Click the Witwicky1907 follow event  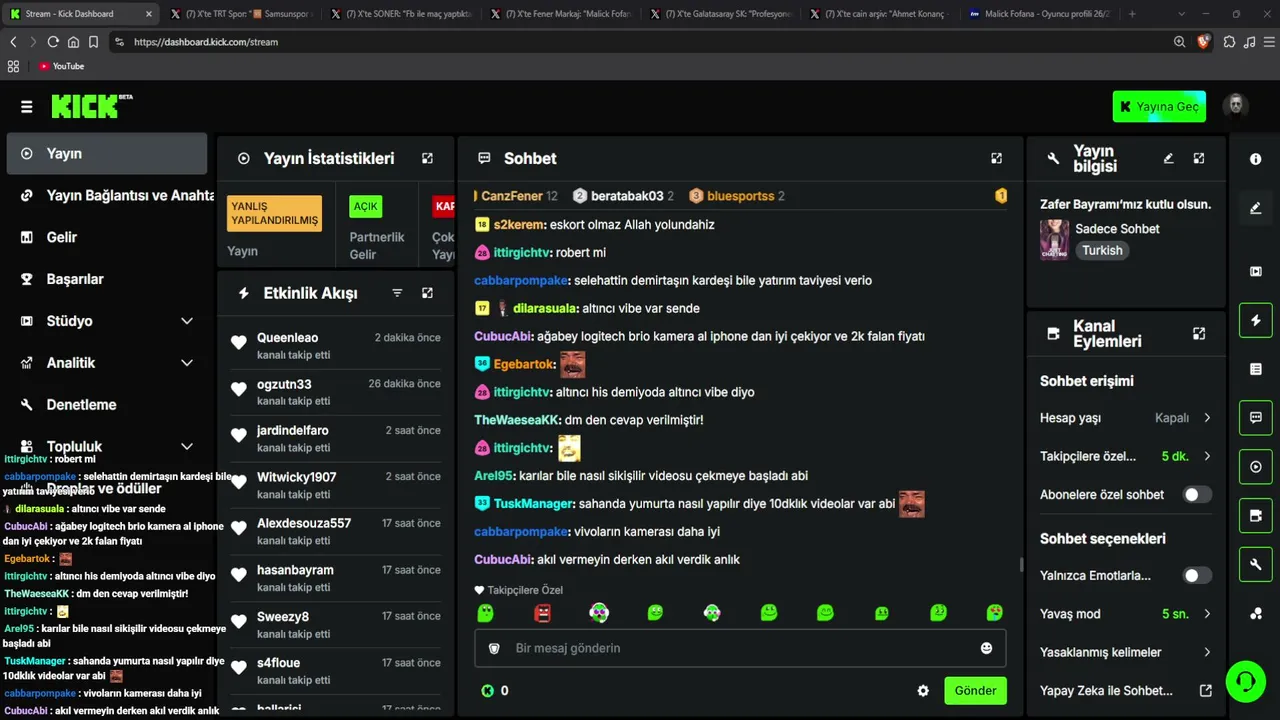point(335,485)
